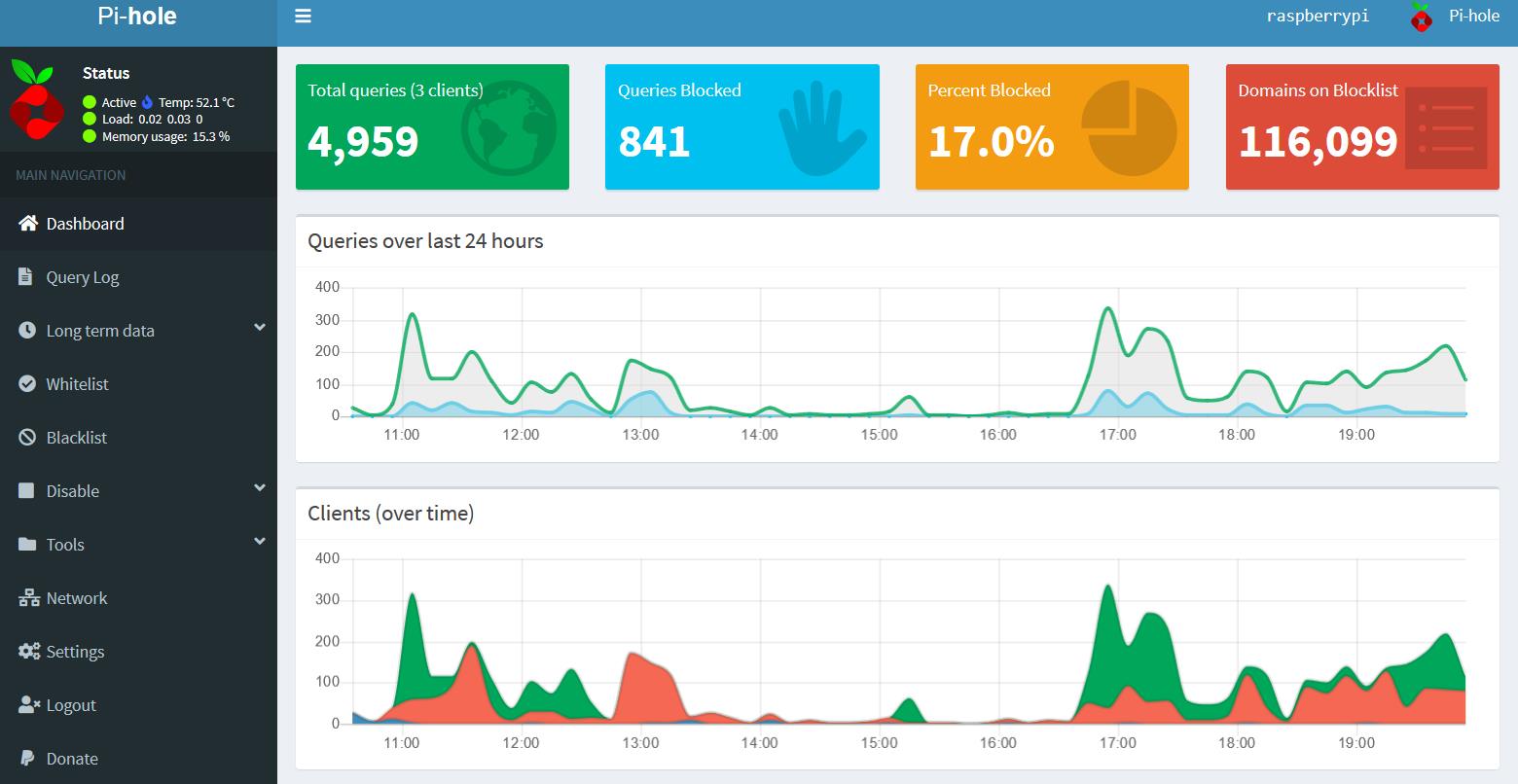This screenshot has width=1518, height=784.
Task: Expand the Disable submenu arrow
Action: 260,488
